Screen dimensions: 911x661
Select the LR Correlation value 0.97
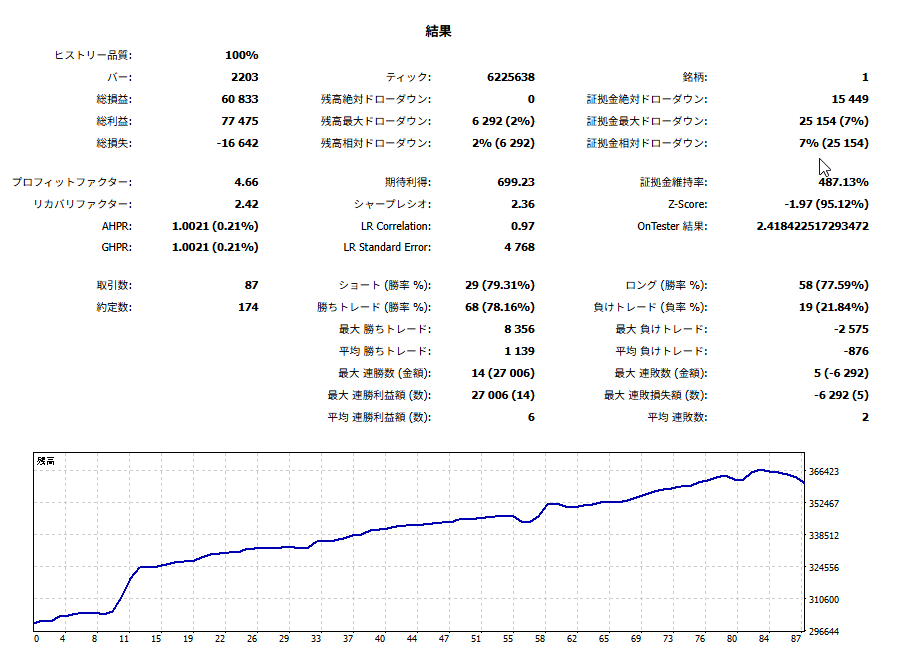click(523, 227)
